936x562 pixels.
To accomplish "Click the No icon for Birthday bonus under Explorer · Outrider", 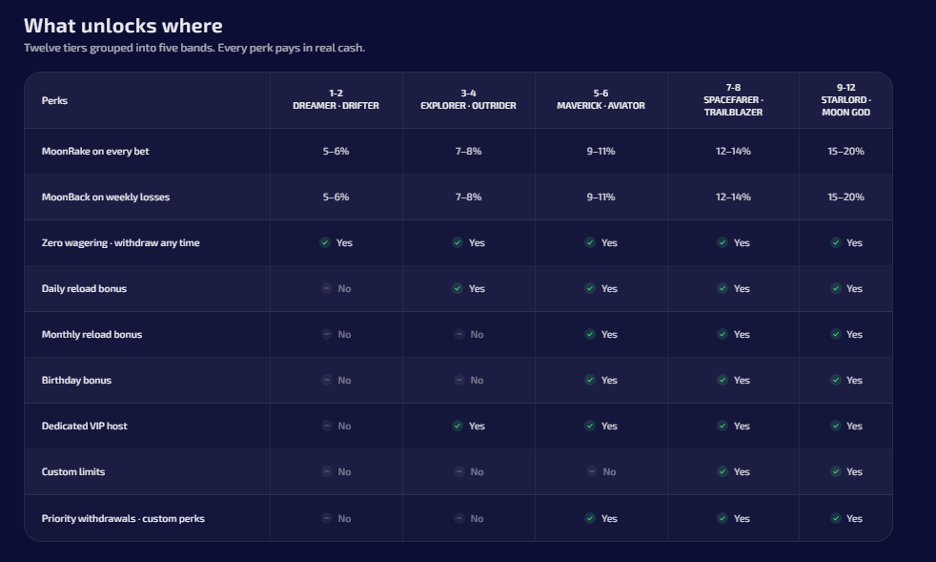I will [x=459, y=380].
